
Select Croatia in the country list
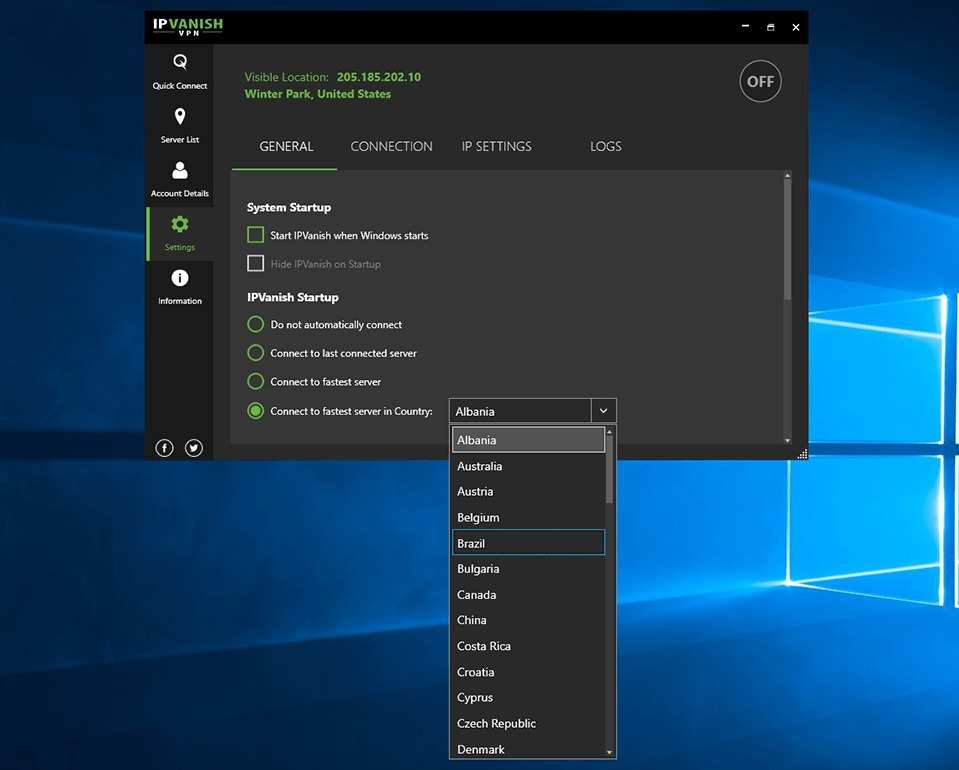(528, 672)
